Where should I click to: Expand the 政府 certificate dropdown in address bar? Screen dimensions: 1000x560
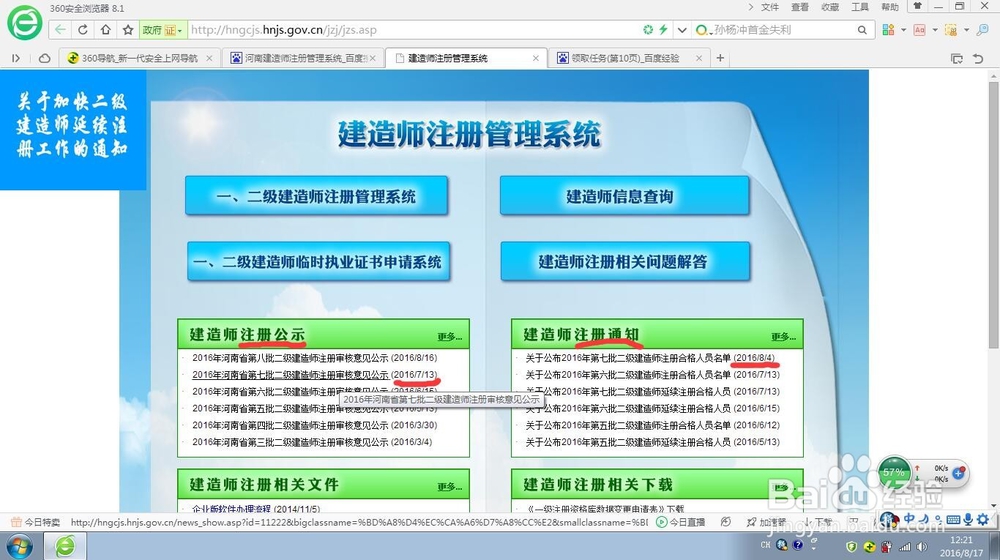click(179, 30)
